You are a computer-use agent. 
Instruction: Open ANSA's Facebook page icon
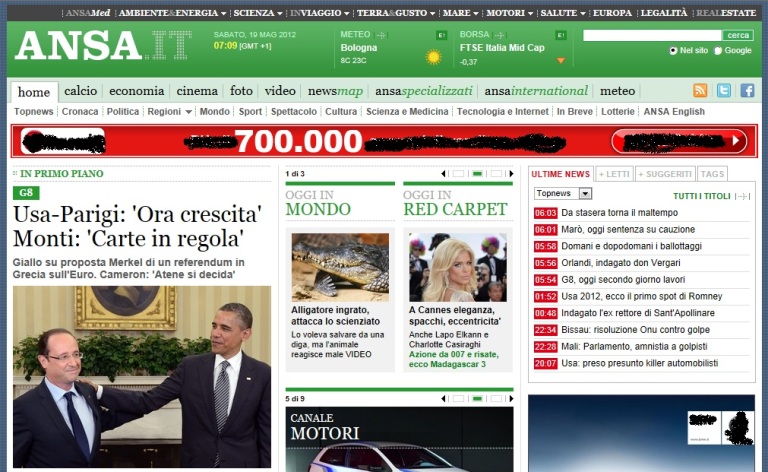click(x=746, y=91)
